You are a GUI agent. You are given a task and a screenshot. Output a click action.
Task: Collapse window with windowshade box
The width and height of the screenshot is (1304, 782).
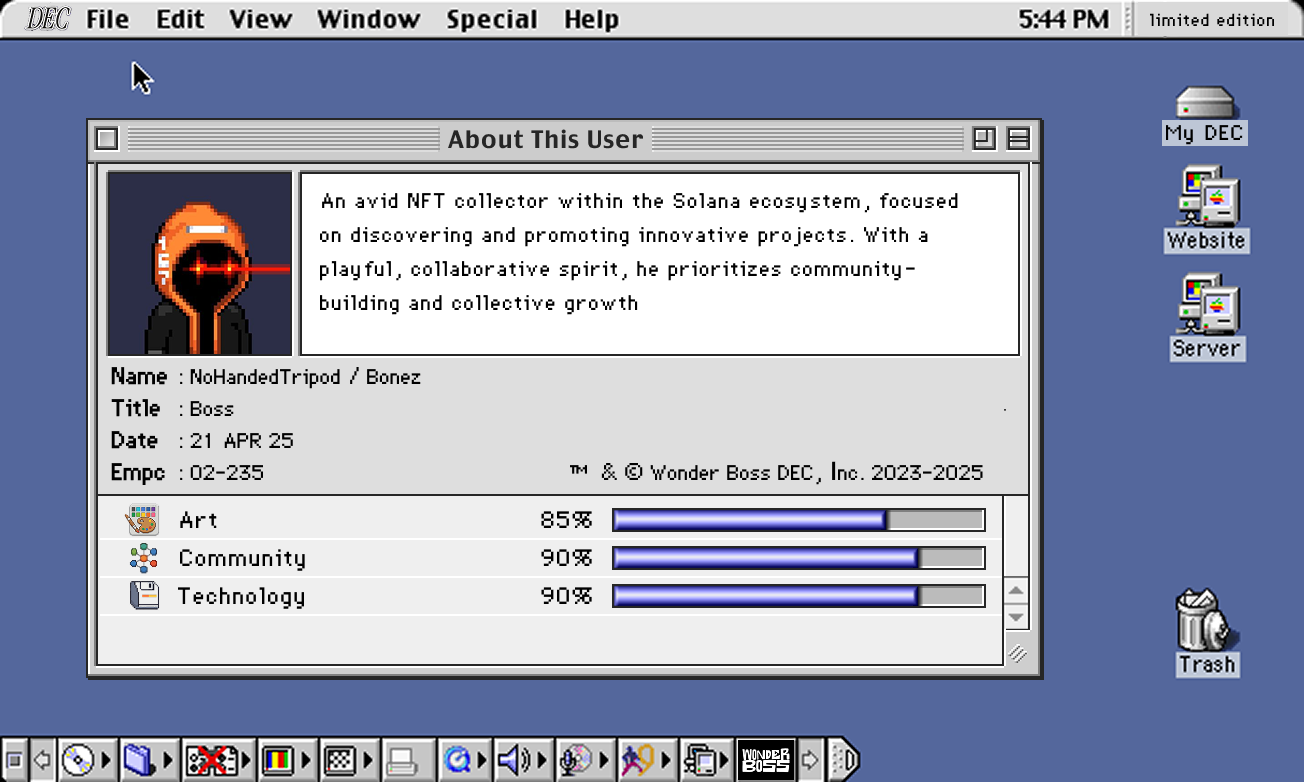pyautogui.click(x=1018, y=139)
